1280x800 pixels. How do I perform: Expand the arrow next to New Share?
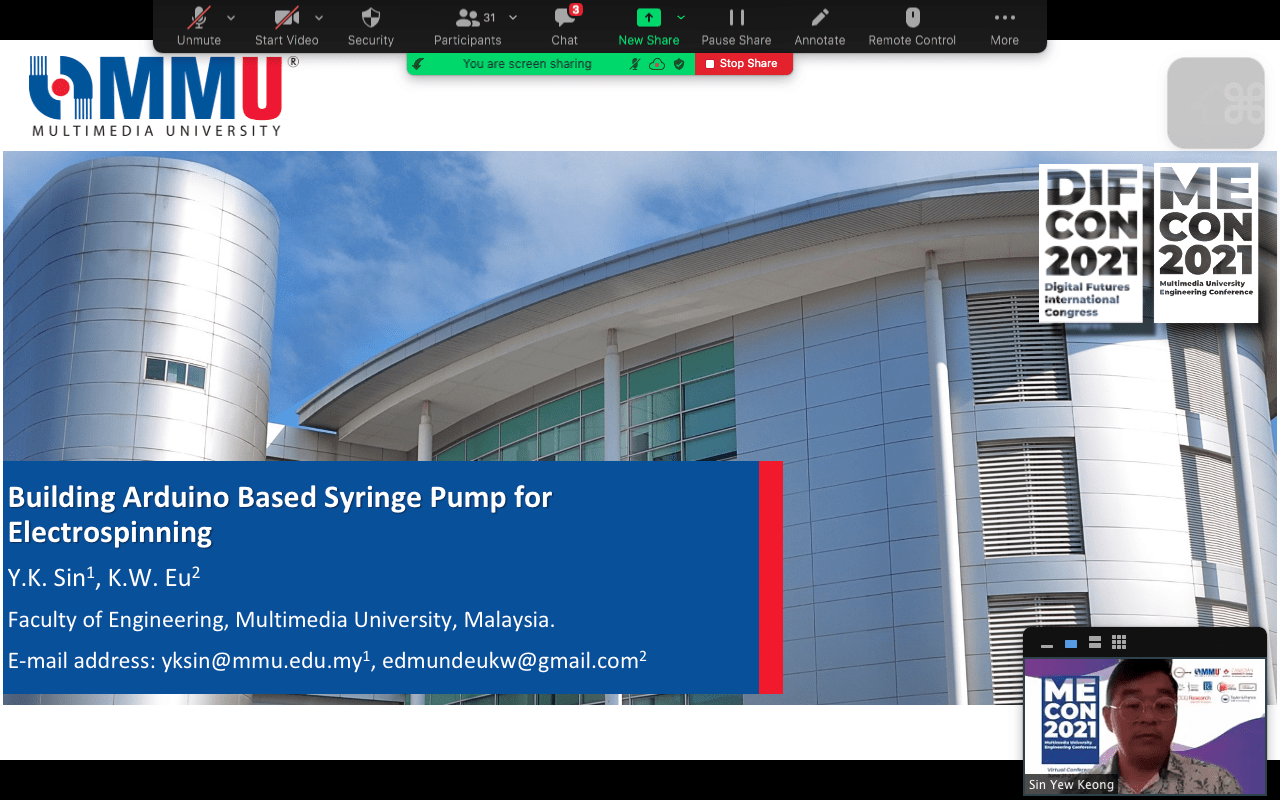pyautogui.click(x=681, y=17)
